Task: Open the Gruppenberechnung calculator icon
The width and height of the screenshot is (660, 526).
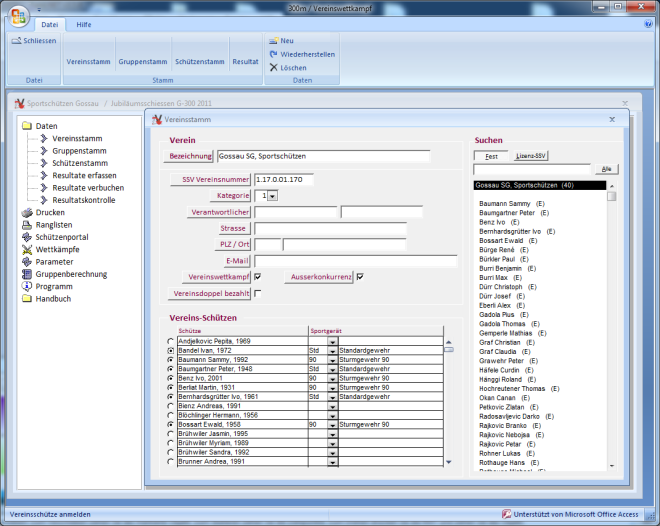Action: pos(28,274)
